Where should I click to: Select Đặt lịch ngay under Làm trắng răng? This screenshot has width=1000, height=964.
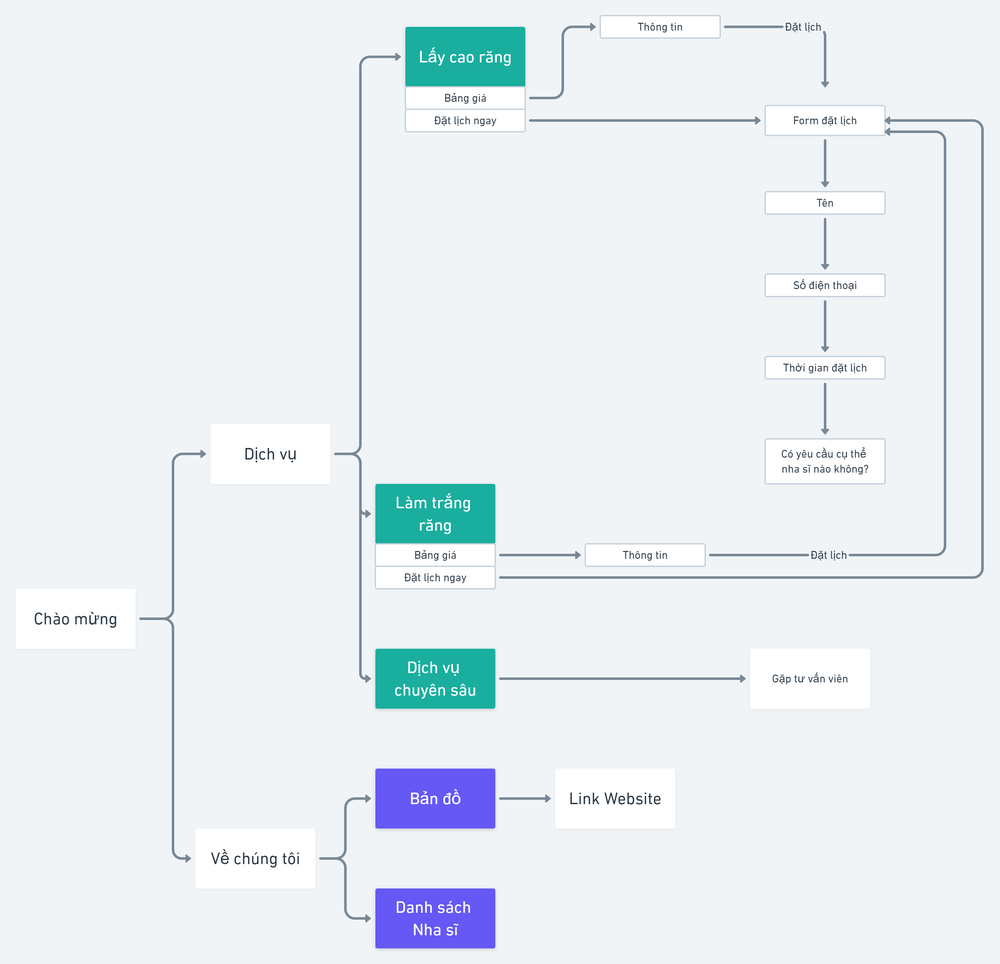coord(435,578)
